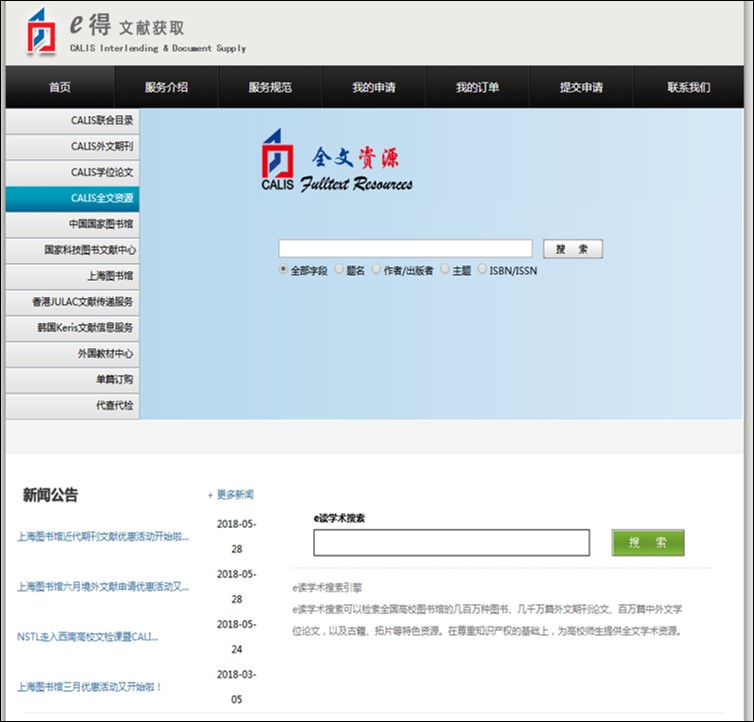Choose 国家科技图书文献中心 in the sidebar
Image resolution: width=754 pixels, height=722 pixels.
pos(73,251)
